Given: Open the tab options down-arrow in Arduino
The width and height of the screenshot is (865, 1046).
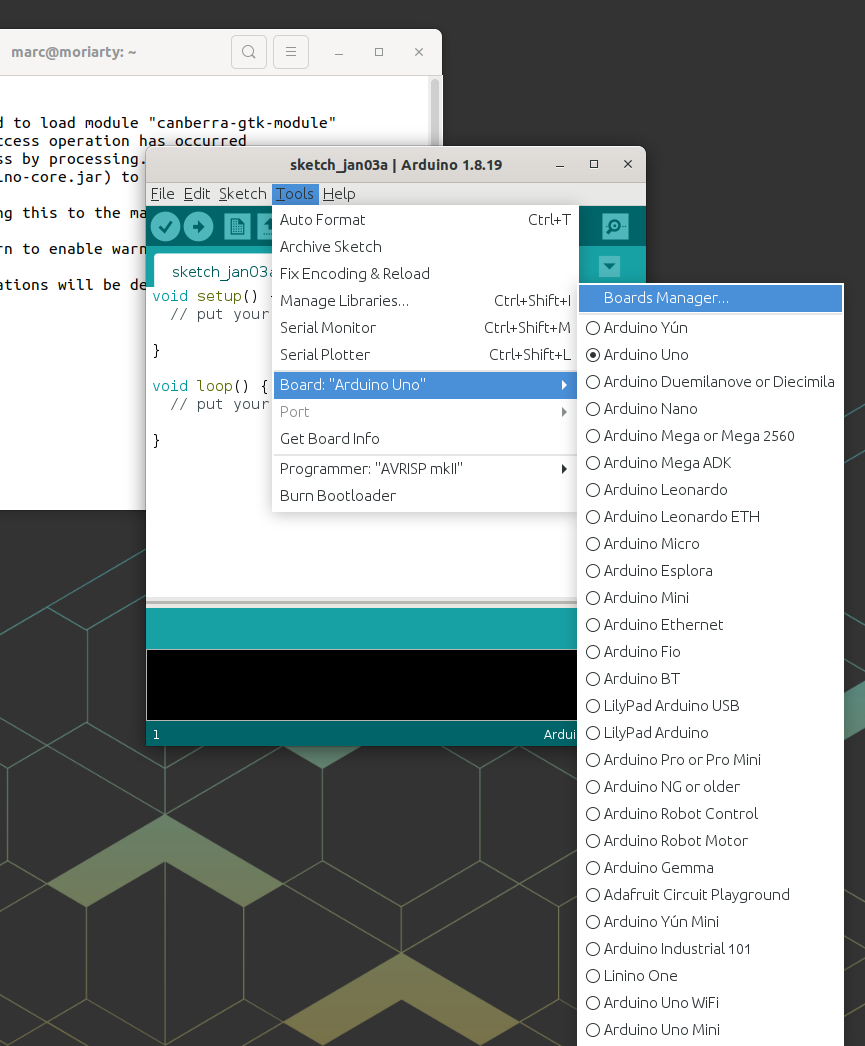Looking at the screenshot, I should coord(609,267).
